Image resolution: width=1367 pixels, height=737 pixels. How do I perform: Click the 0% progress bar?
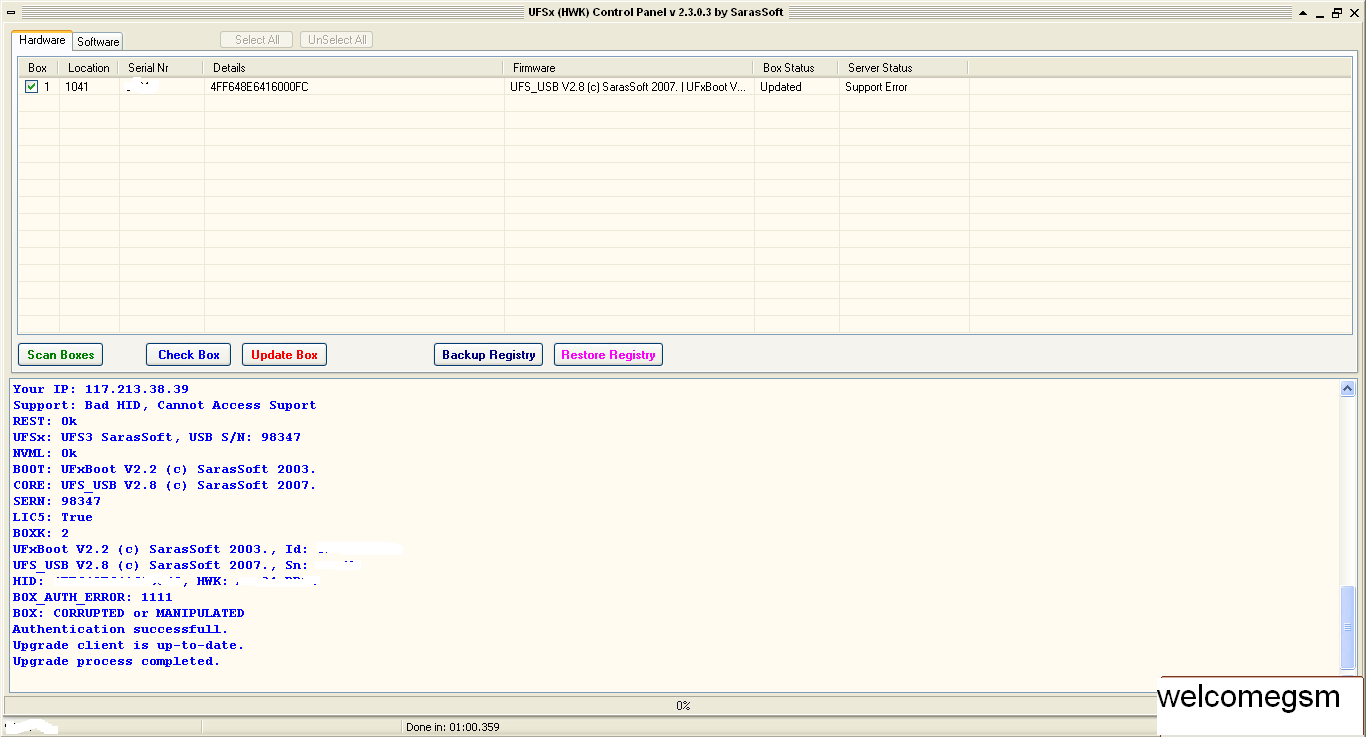(683, 705)
